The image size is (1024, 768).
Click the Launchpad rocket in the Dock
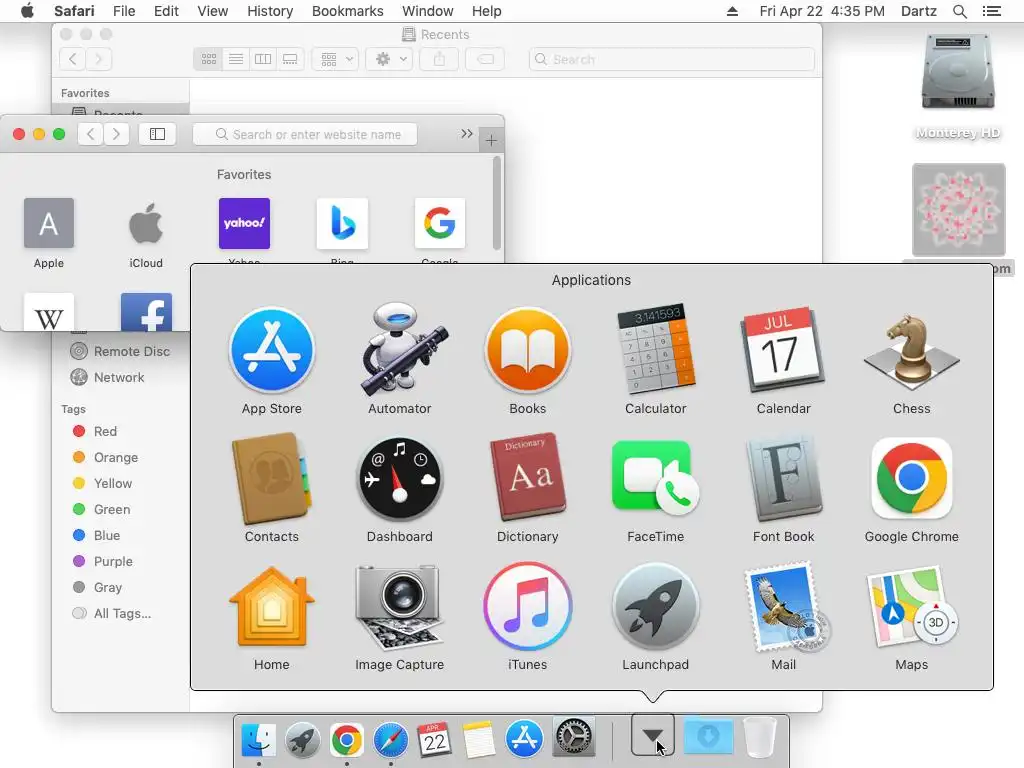302,739
